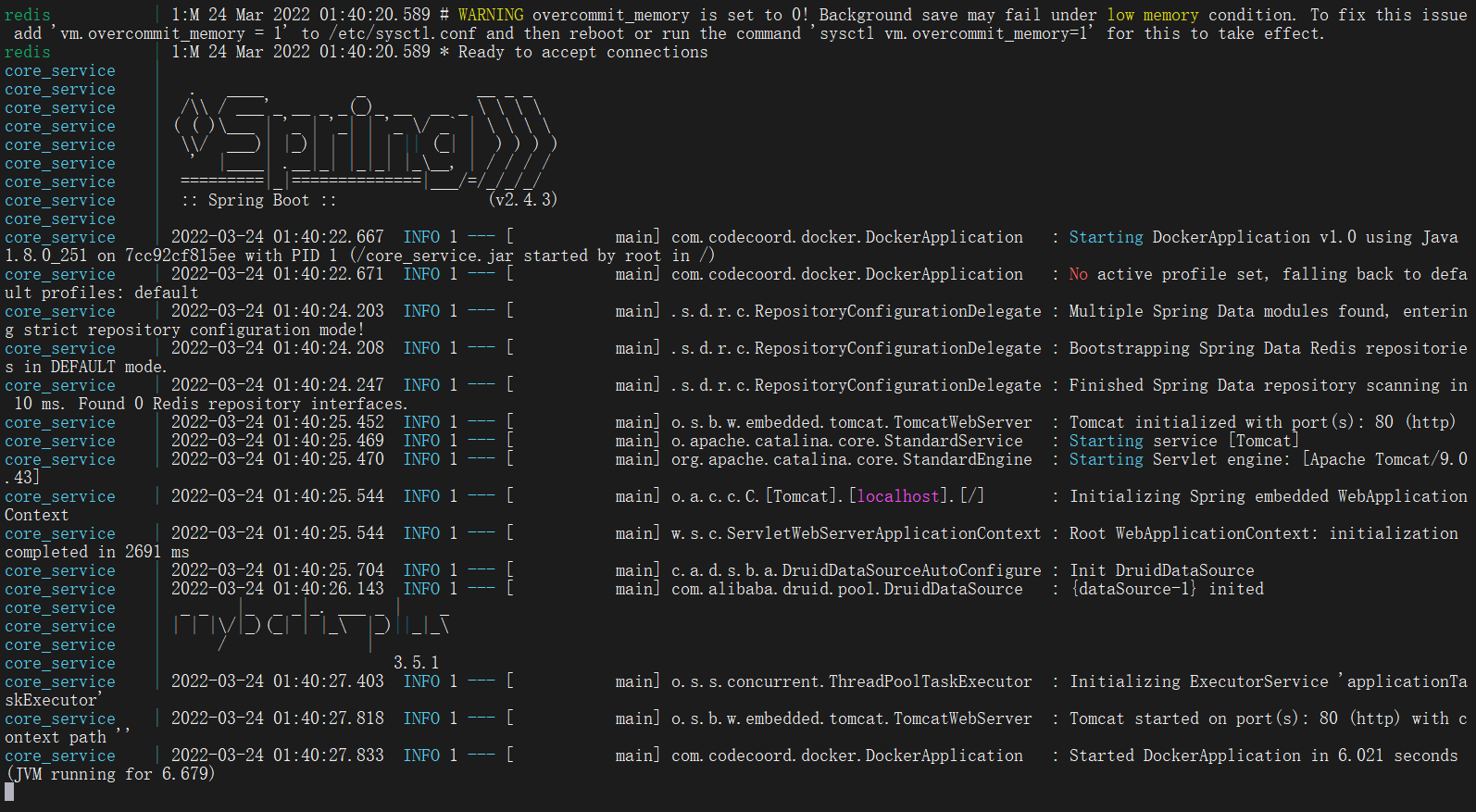Click logger 'o.s.s.concurrent.ThreadPoolTaskExecutor'
Screen dimensions: 1476x812
852,681
